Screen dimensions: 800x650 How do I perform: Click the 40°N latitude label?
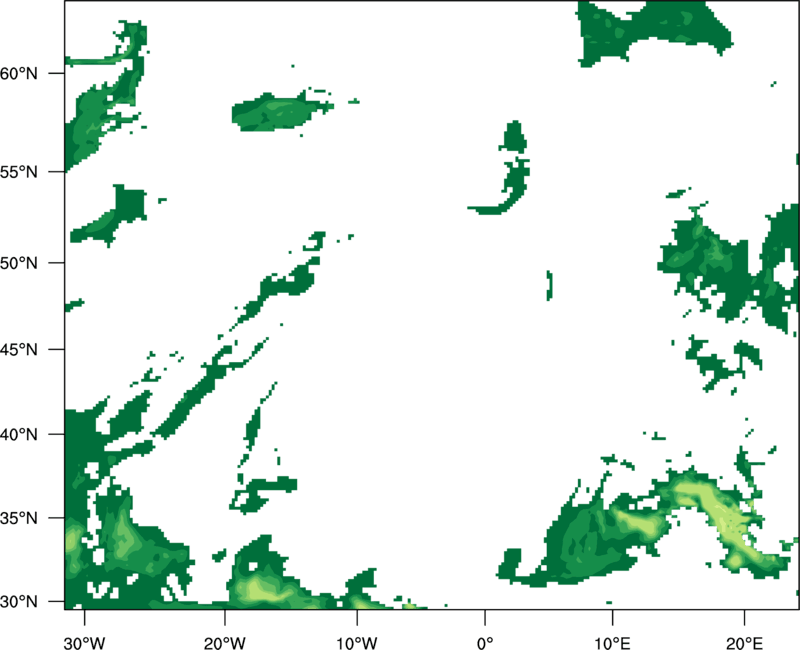pos(19,435)
